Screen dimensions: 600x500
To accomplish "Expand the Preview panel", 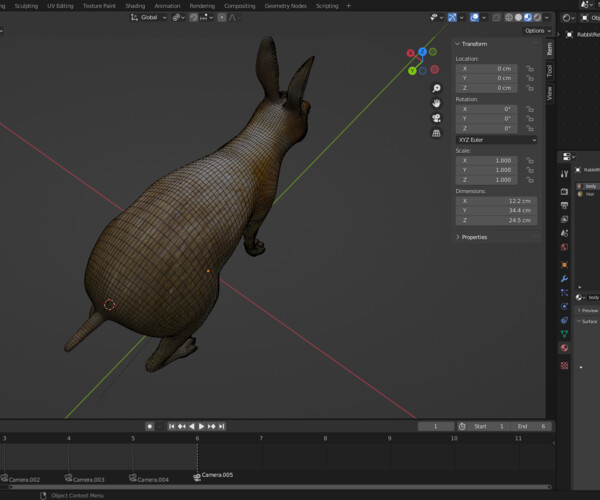I will (588, 310).
